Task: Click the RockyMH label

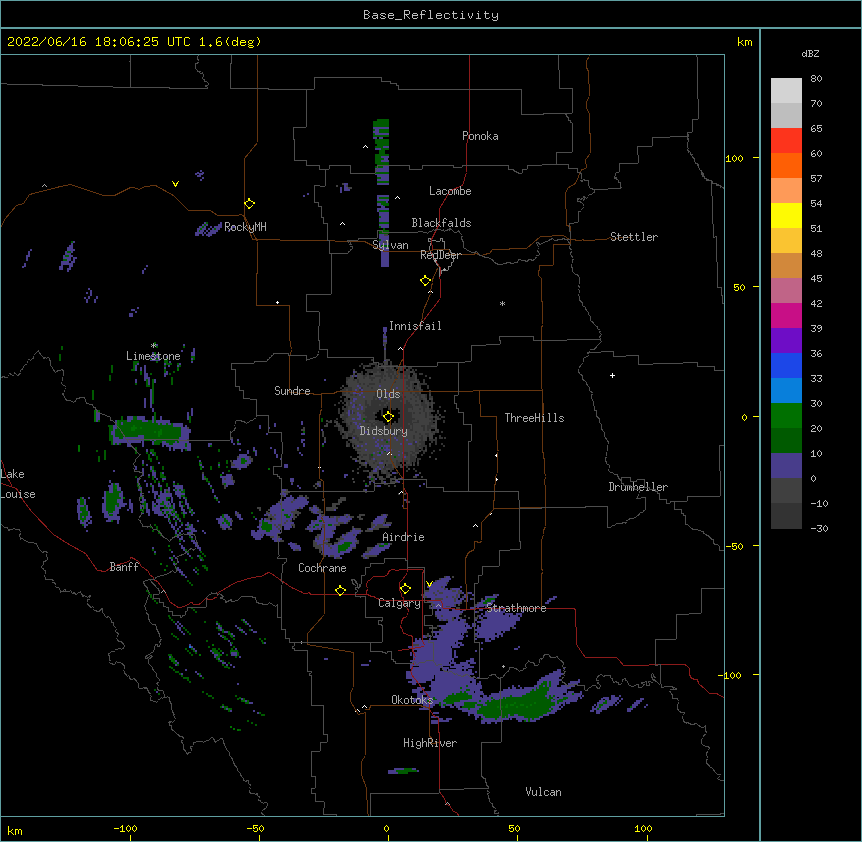Action: (x=245, y=227)
